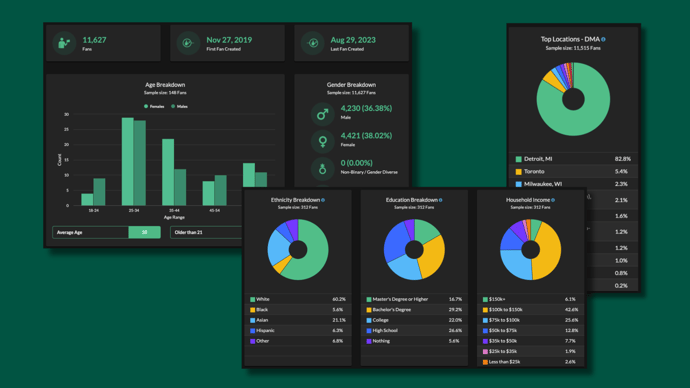The image size is (690, 388).
Task: Click the First Fan Created clock icon
Action: click(x=188, y=43)
